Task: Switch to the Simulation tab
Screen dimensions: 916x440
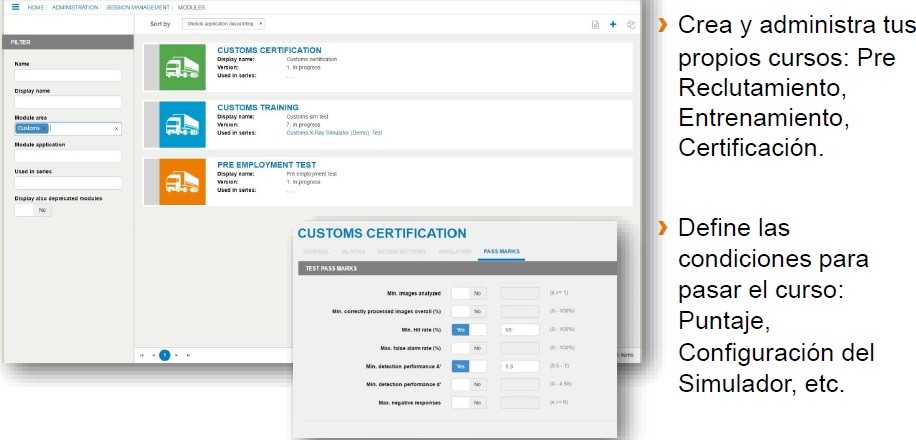Action: (454, 252)
